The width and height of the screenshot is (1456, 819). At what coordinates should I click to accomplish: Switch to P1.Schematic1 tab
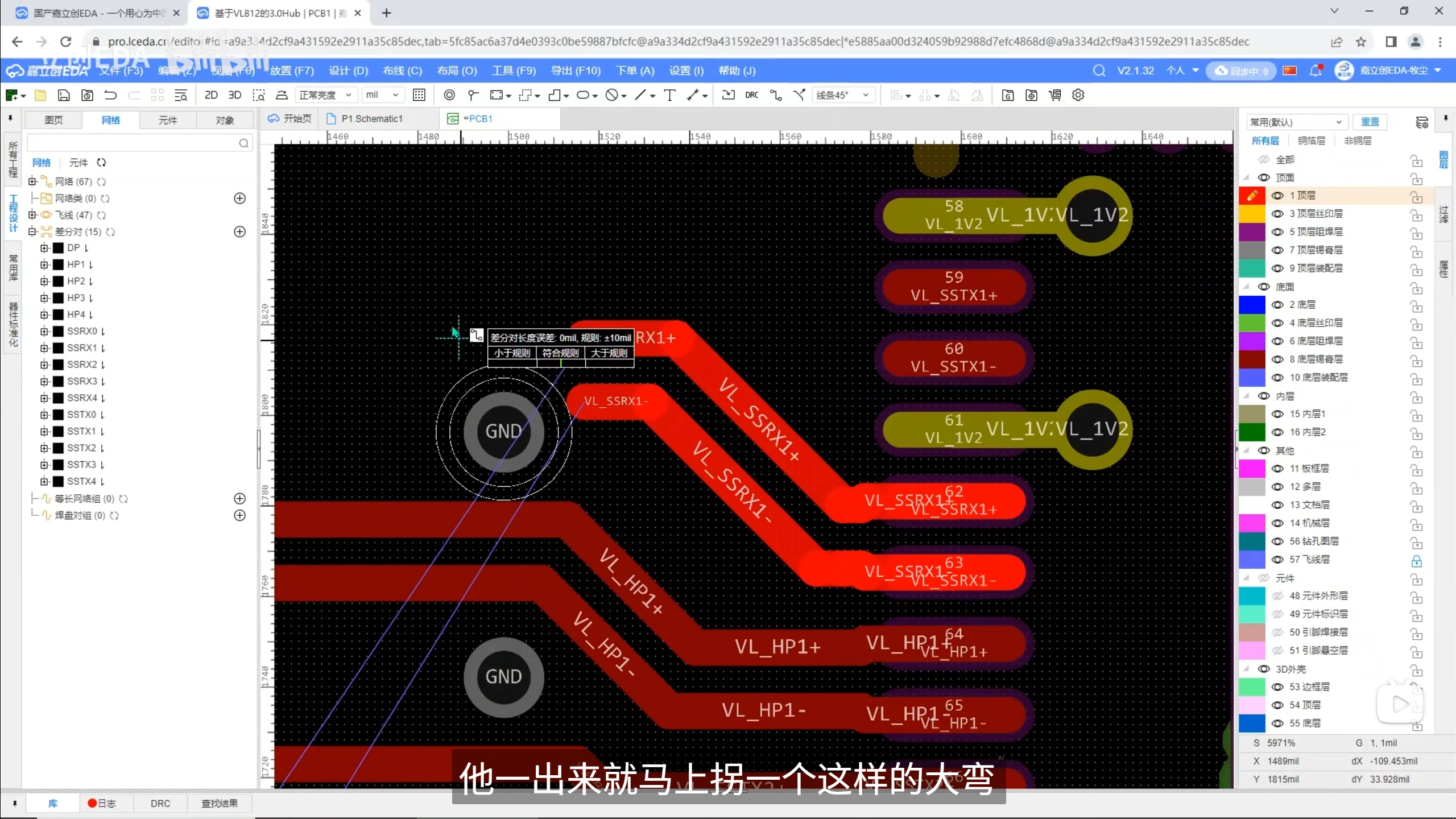(371, 119)
